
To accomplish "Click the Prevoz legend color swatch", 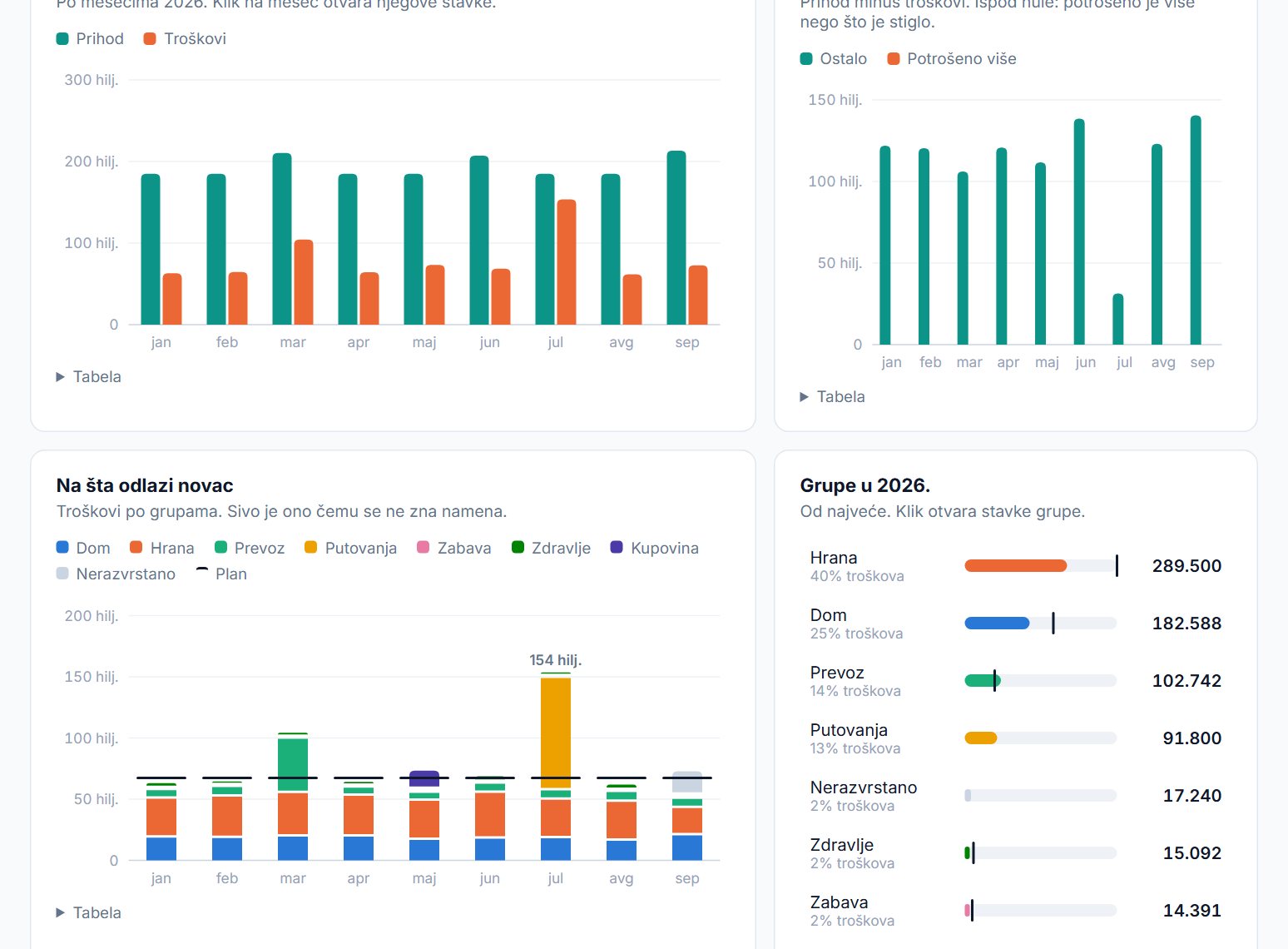I will tap(220, 548).
